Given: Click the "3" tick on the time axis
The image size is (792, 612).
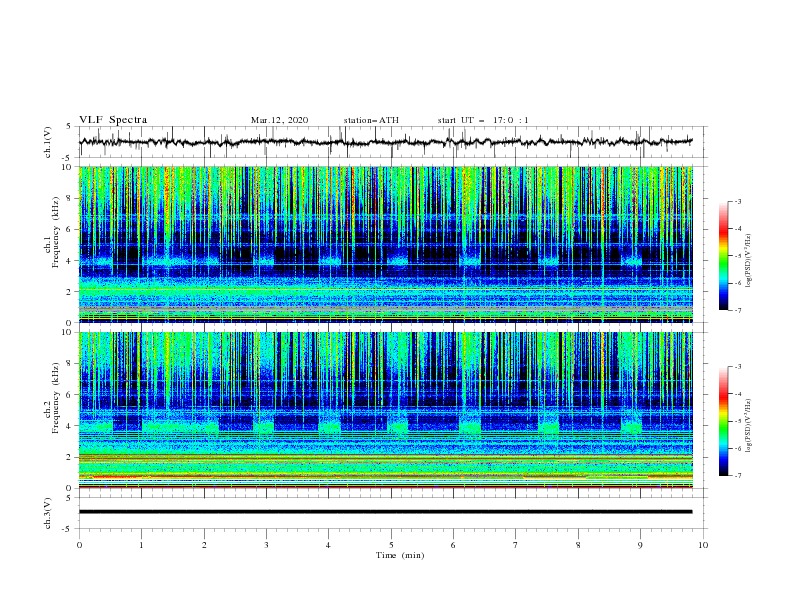Looking at the screenshot, I should [266, 545].
